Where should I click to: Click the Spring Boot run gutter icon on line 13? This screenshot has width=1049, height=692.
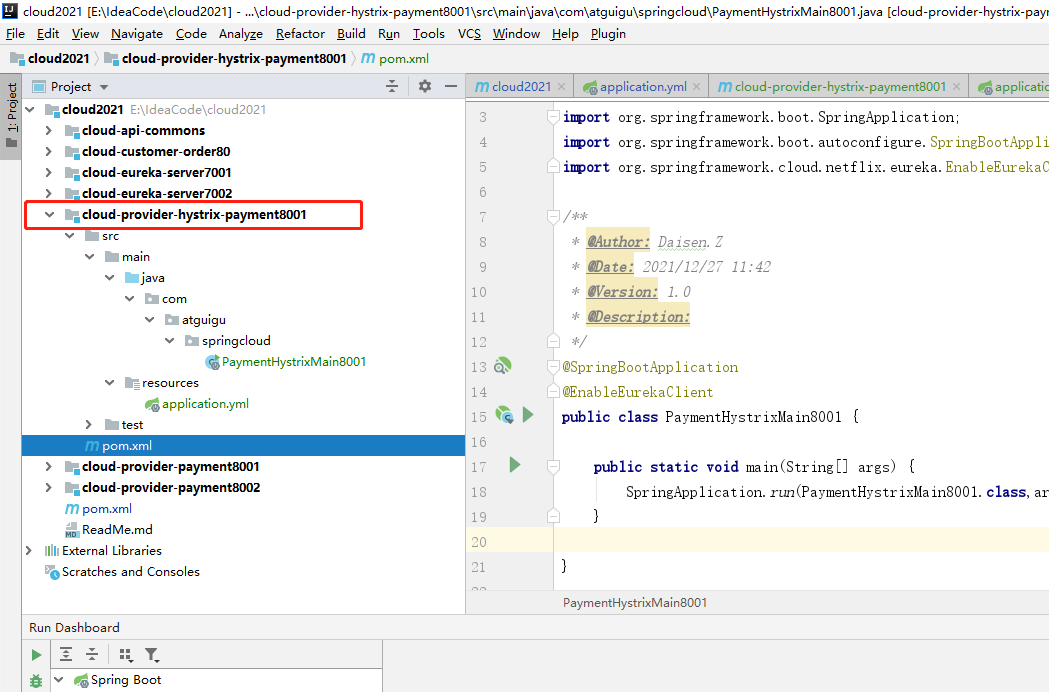[x=502, y=366]
